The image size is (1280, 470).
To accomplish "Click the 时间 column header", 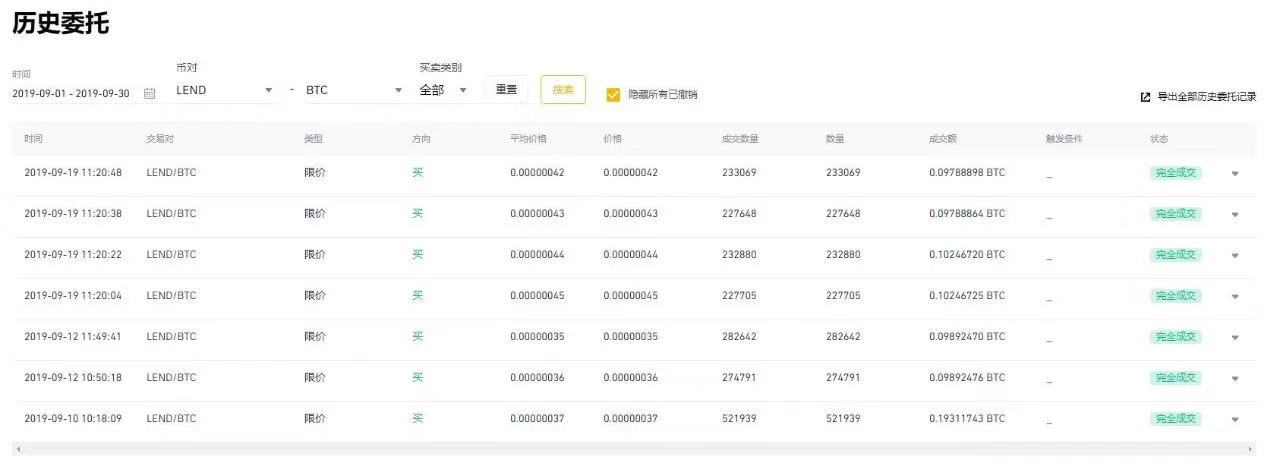I will pos(34,138).
